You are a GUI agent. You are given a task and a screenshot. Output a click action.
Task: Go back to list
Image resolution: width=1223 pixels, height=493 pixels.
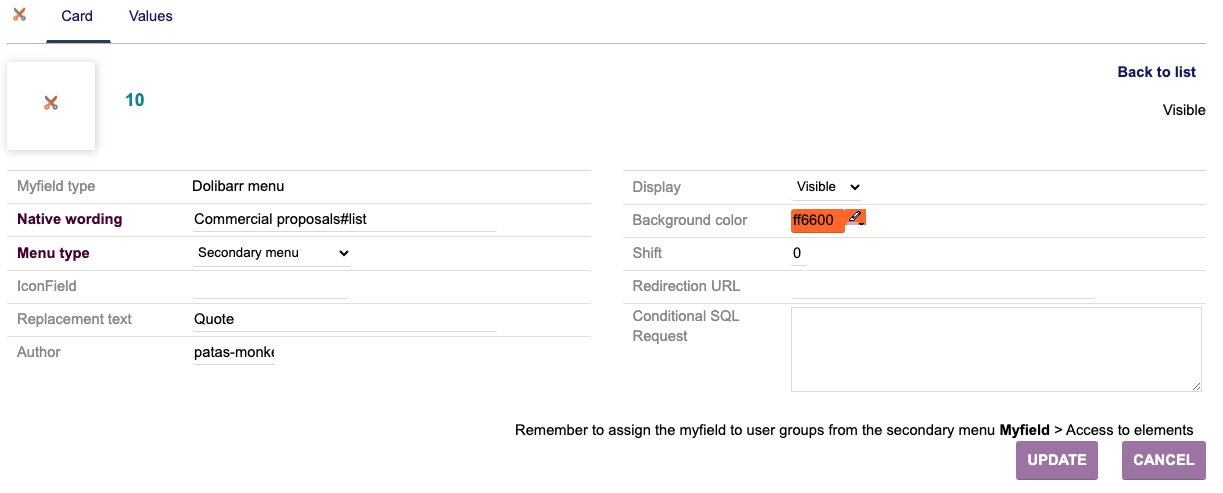(x=1156, y=72)
